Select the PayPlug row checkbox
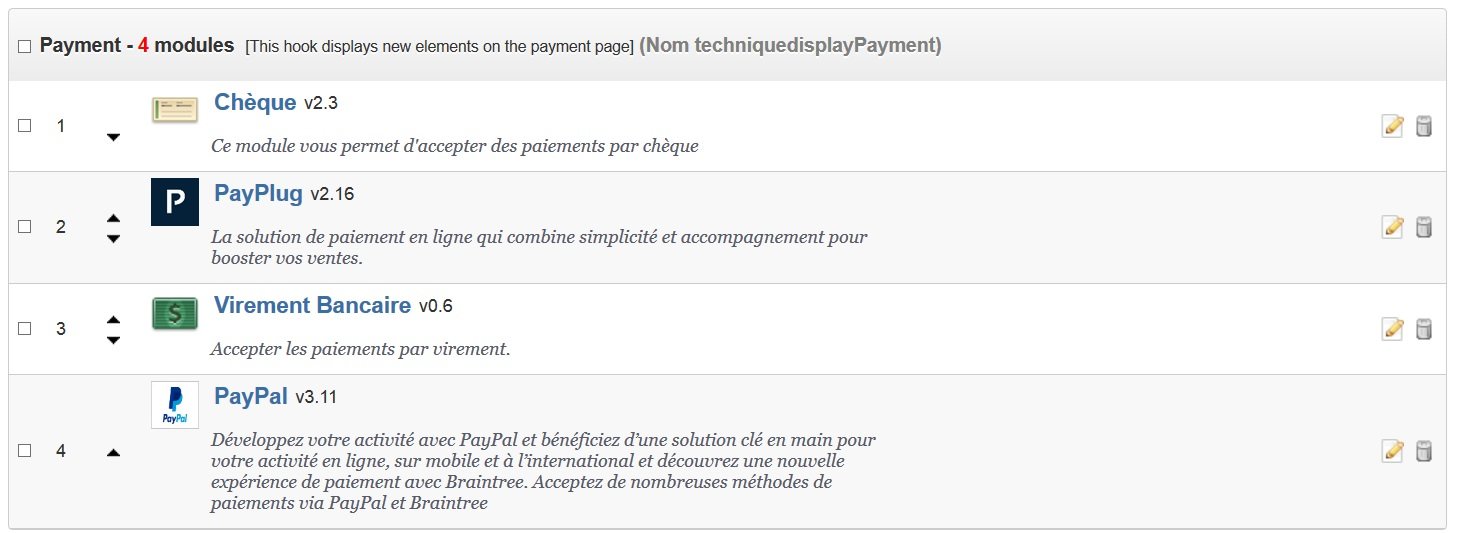Image resolution: width=1460 pixels, height=533 pixels. 25,227
